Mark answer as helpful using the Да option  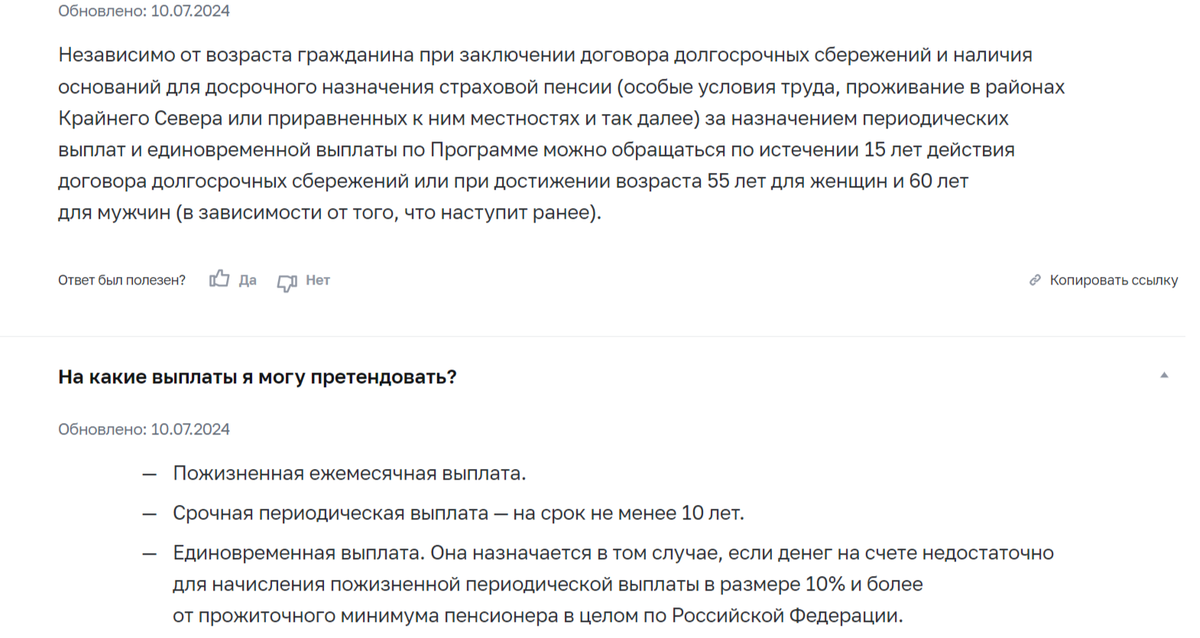[247, 280]
